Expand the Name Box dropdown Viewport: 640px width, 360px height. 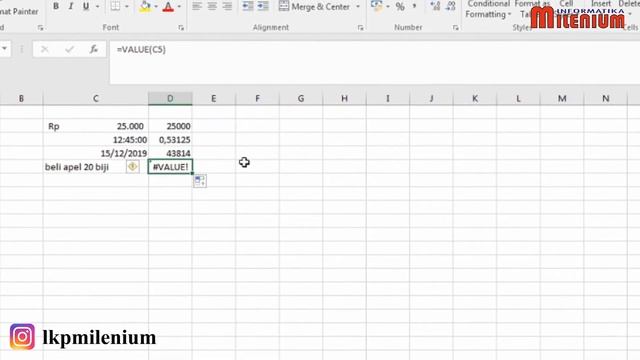(4, 49)
